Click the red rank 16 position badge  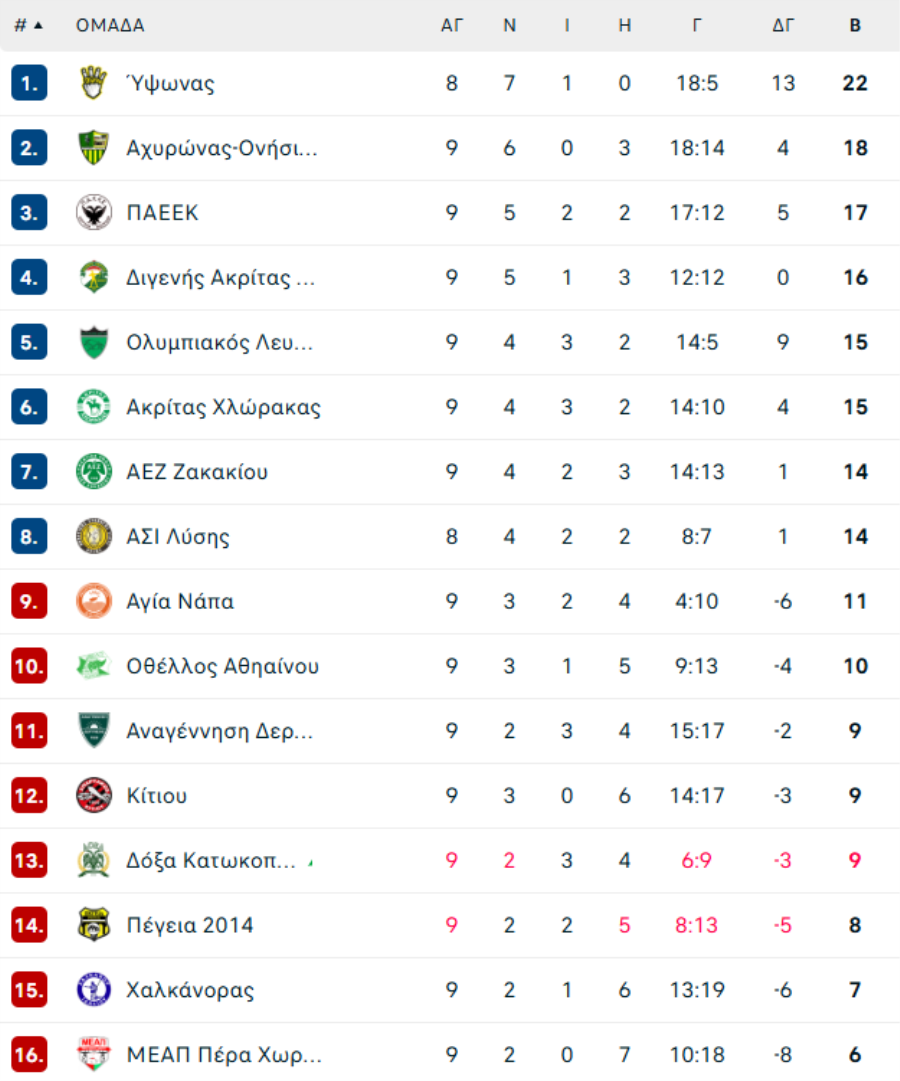[29, 1055]
